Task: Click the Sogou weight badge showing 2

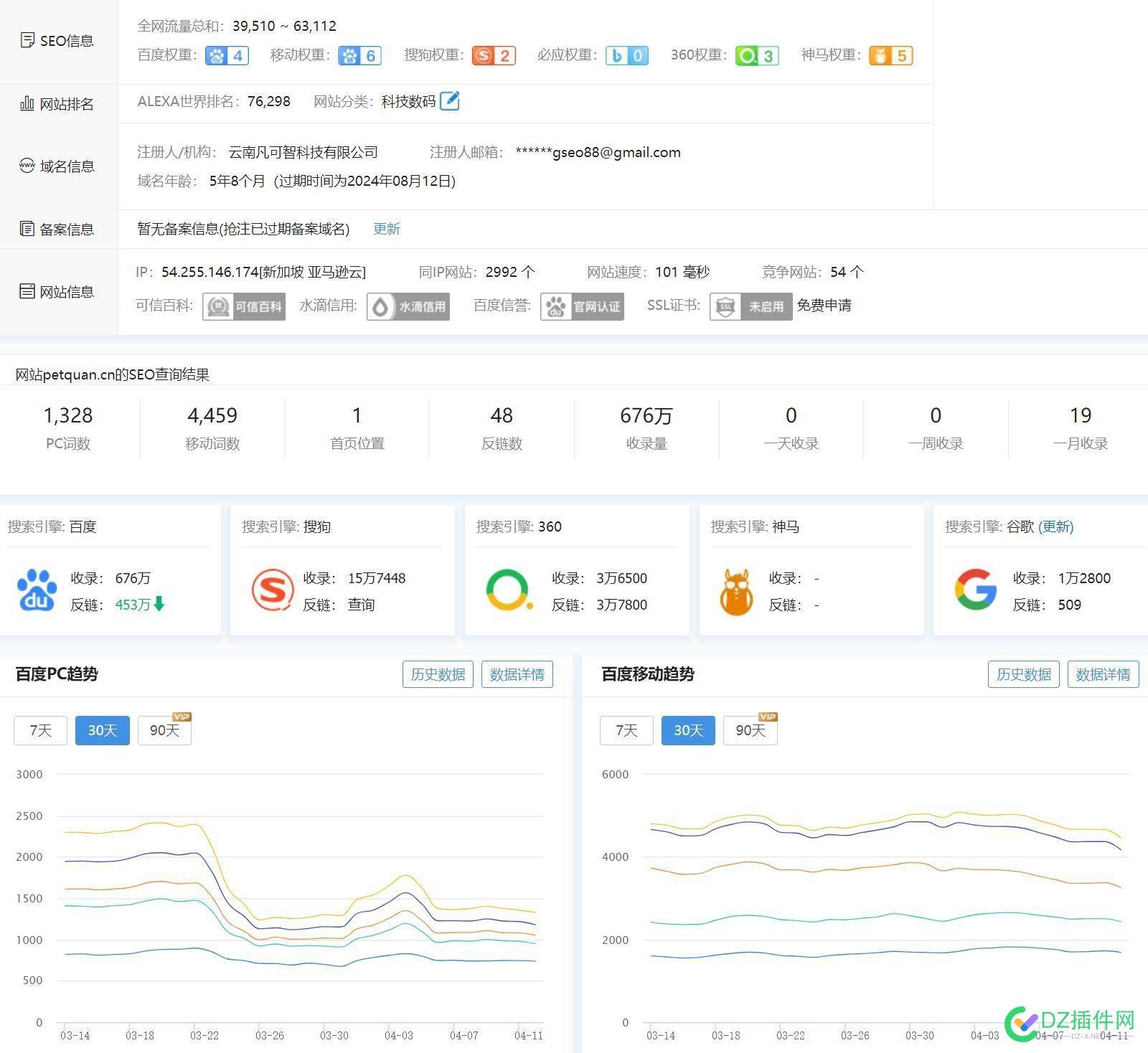Action: click(x=494, y=56)
